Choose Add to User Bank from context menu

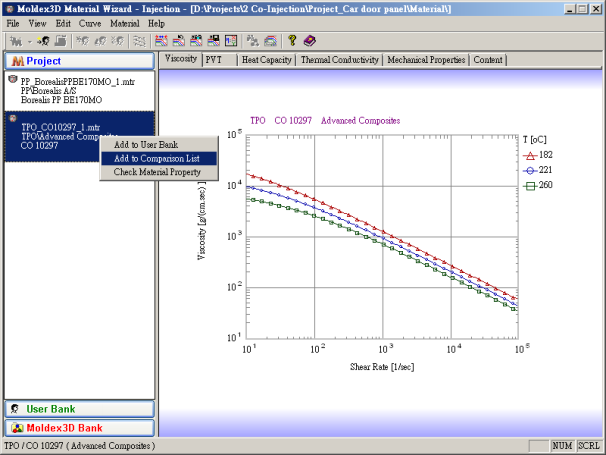point(159,145)
